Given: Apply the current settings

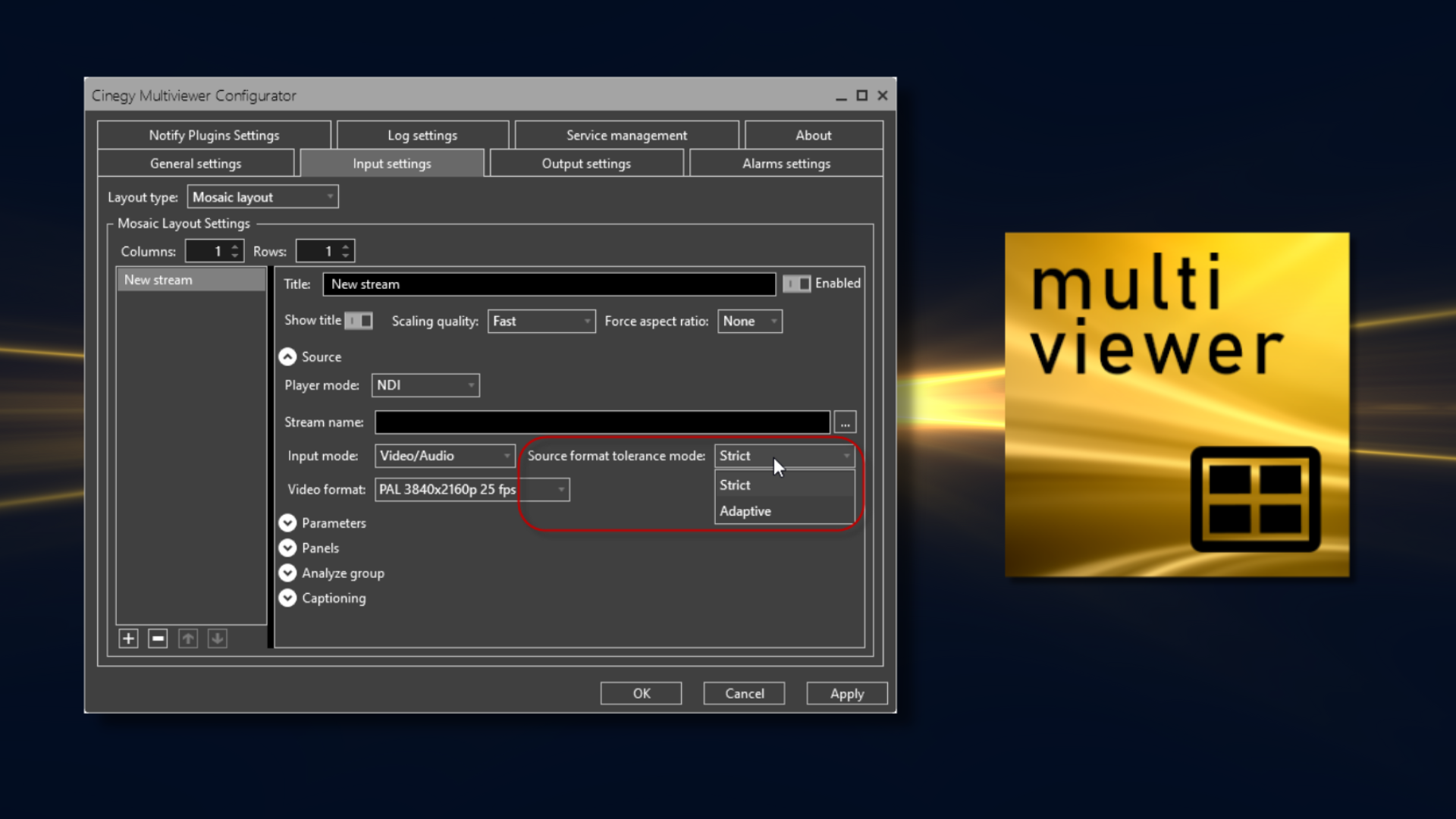Looking at the screenshot, I should (846, 693).
